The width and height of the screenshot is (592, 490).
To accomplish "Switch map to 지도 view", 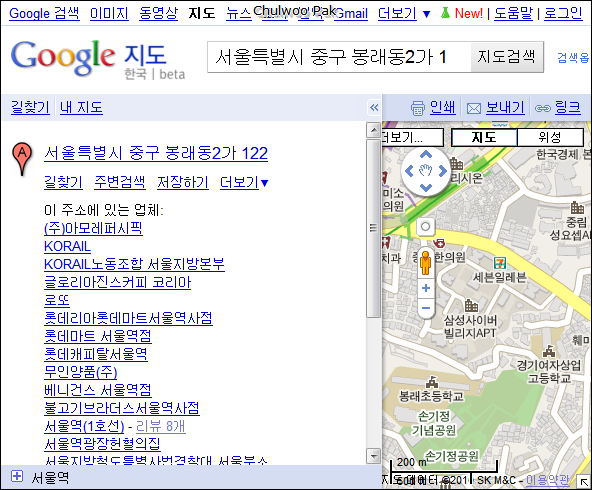I will (x=484, y=137).
